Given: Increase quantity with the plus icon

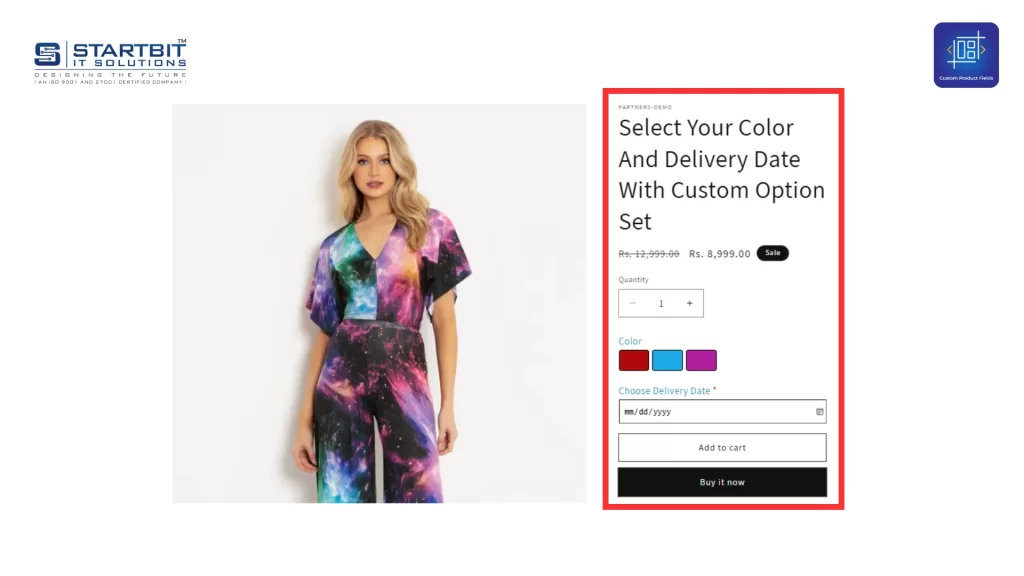Looking at the screenshot, I should pos(689,303).
